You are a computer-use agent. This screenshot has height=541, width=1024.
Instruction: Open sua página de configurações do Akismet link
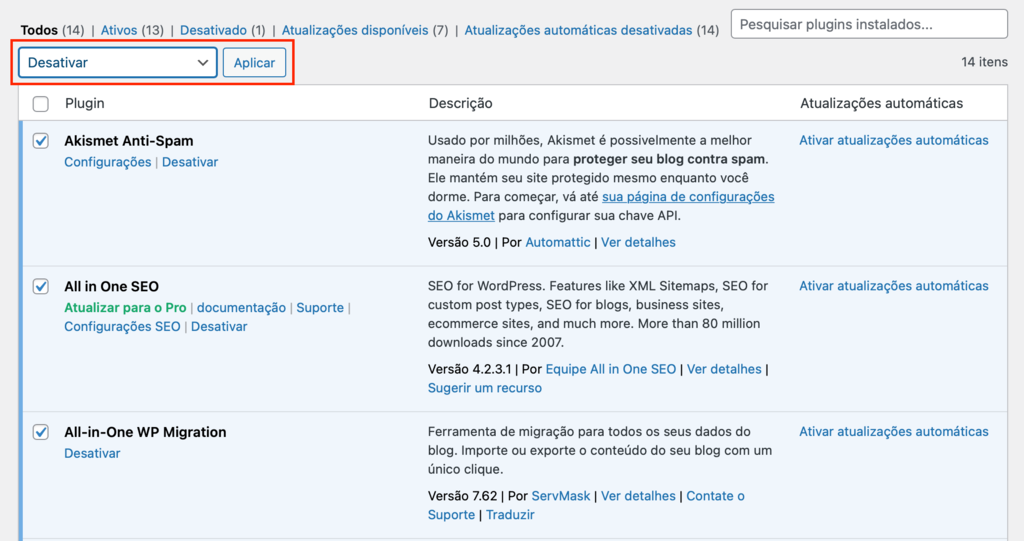point(601,206)
